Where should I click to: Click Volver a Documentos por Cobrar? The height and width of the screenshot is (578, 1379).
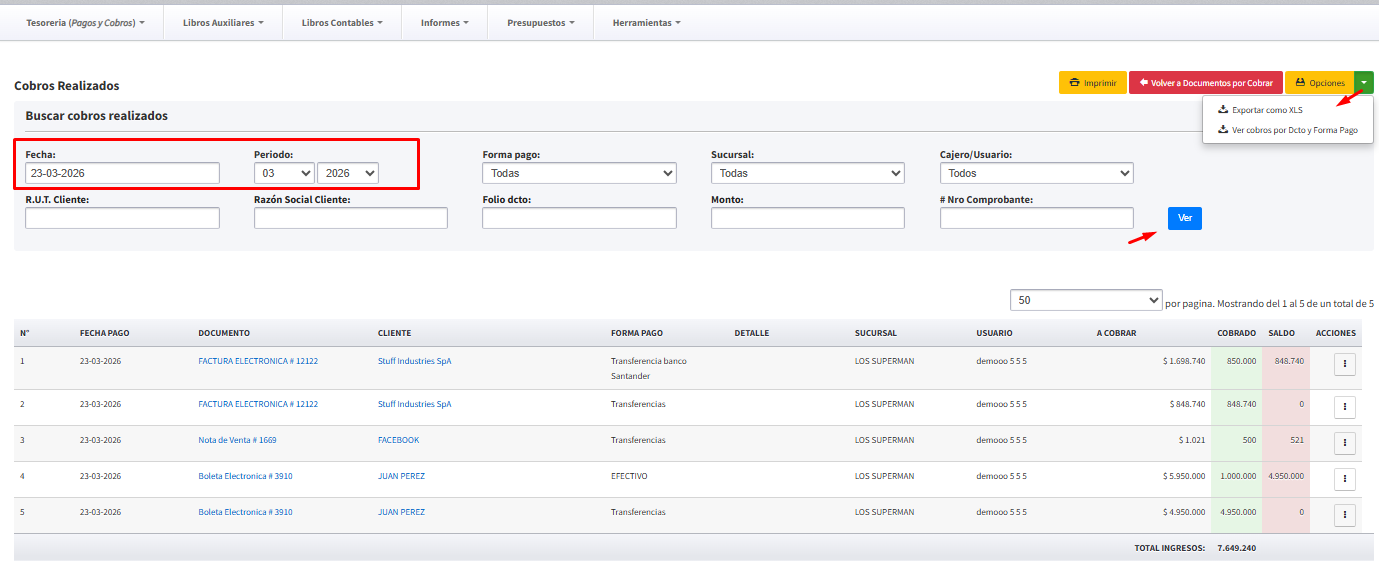[x=1205, y=83]
